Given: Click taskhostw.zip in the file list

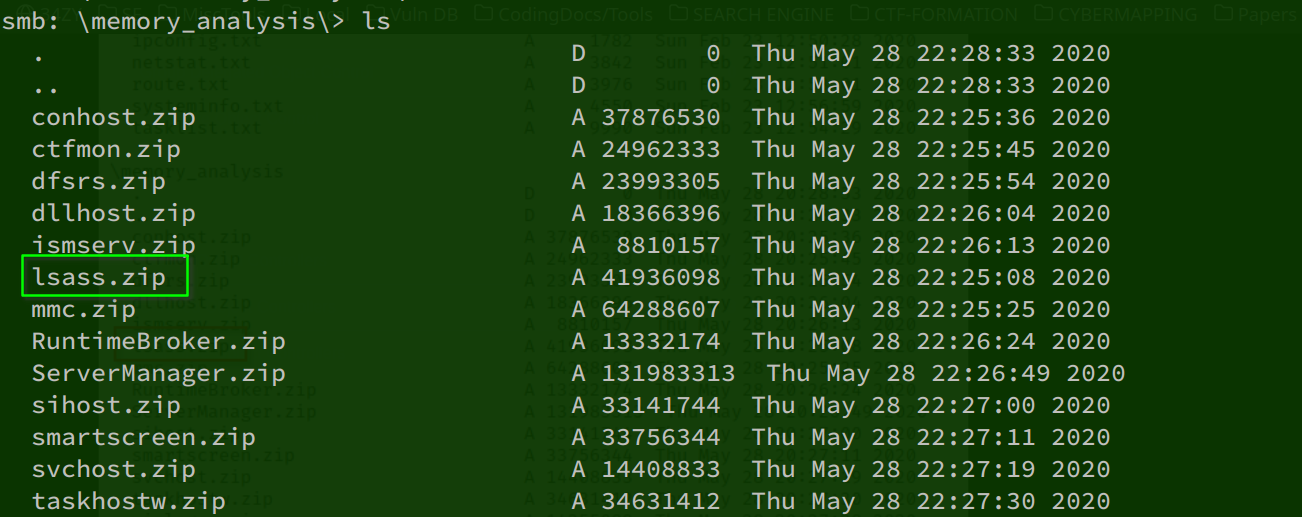Looking at the screenshot, I should (129, 502).
